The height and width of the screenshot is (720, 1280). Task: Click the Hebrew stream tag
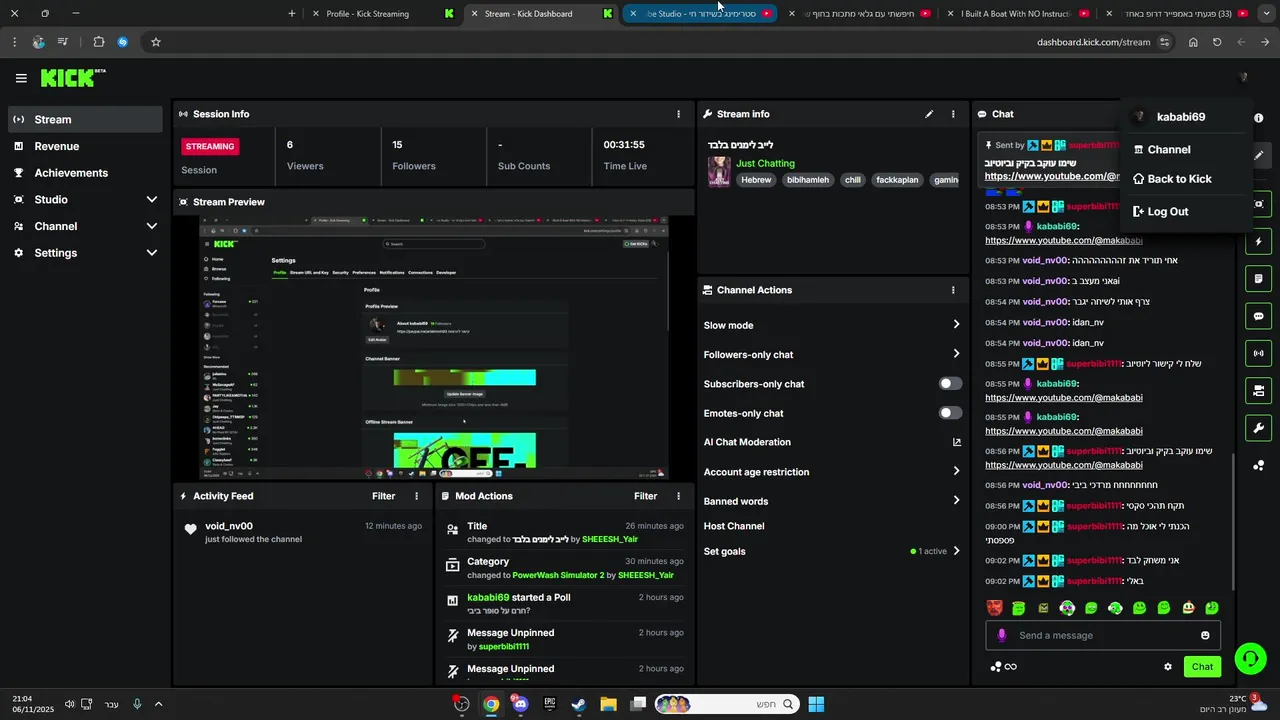(756, 180)
